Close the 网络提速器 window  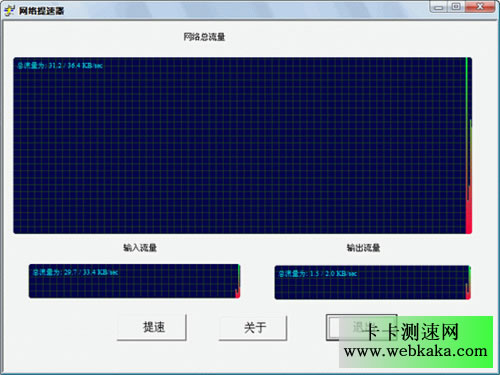pos(480,7)
